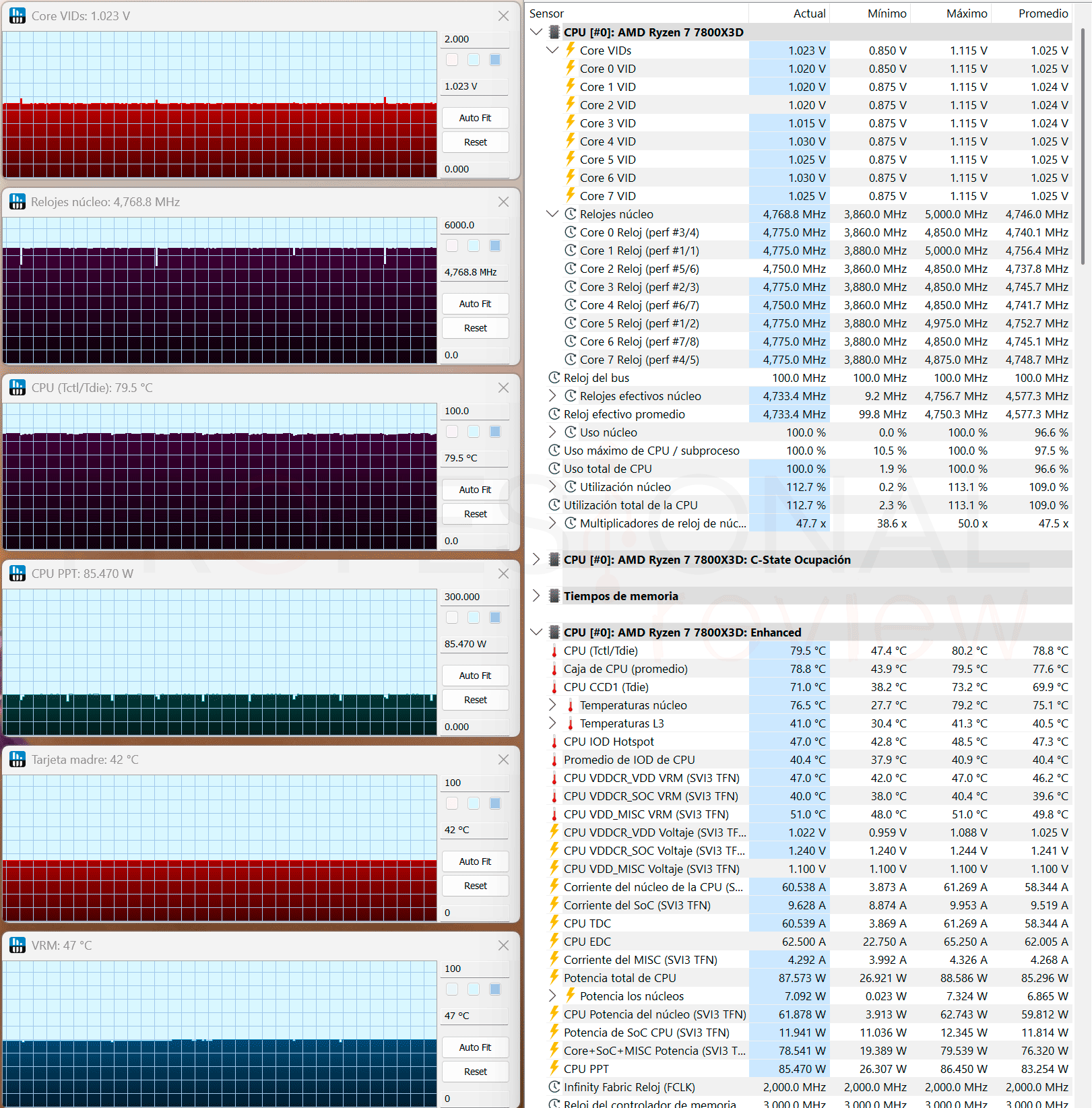This screenshot has width=1092, height=1108.
Task: Pick the light blue color box in Relojes núcleo graph
Action: (474, 246)
